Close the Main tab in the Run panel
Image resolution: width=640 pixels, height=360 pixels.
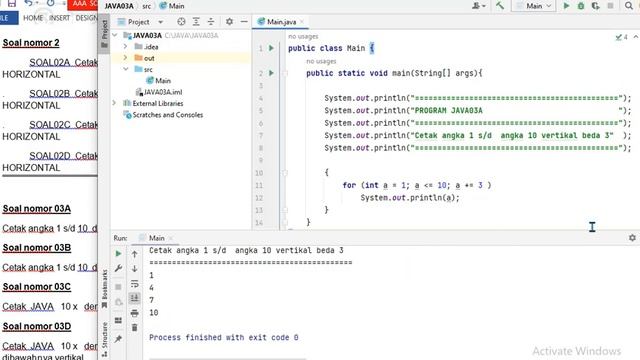coord(171,238)
